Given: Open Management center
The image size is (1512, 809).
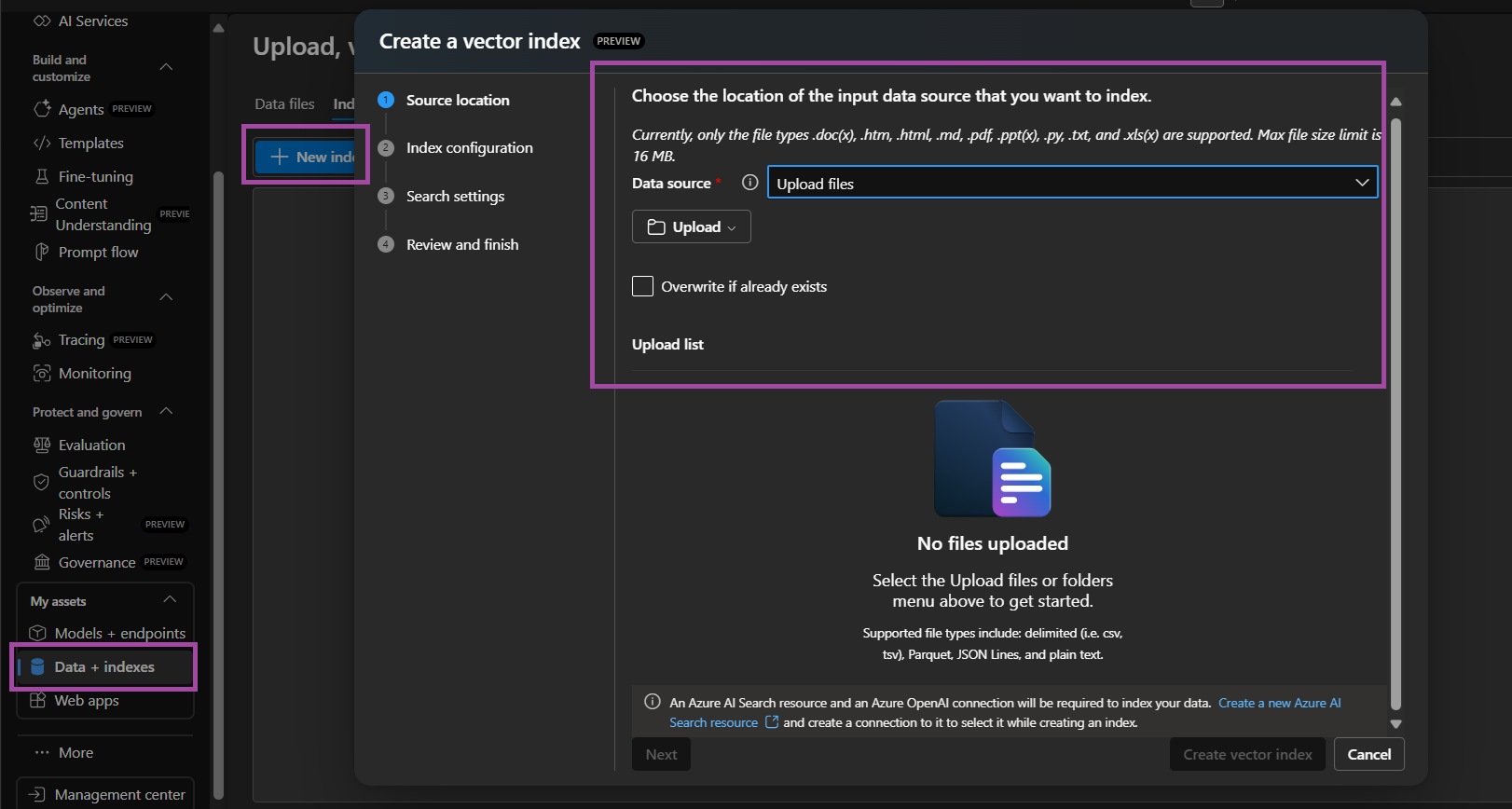Looking at the screenshot, I should (x=119, y=794).
